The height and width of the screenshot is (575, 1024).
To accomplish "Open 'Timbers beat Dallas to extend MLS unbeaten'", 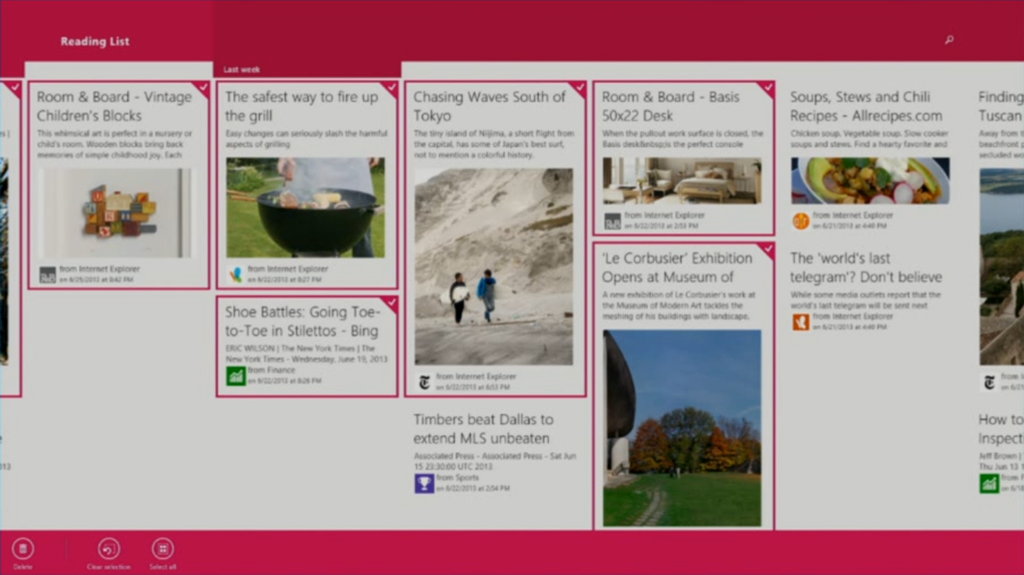I will (x=483, y=429).
